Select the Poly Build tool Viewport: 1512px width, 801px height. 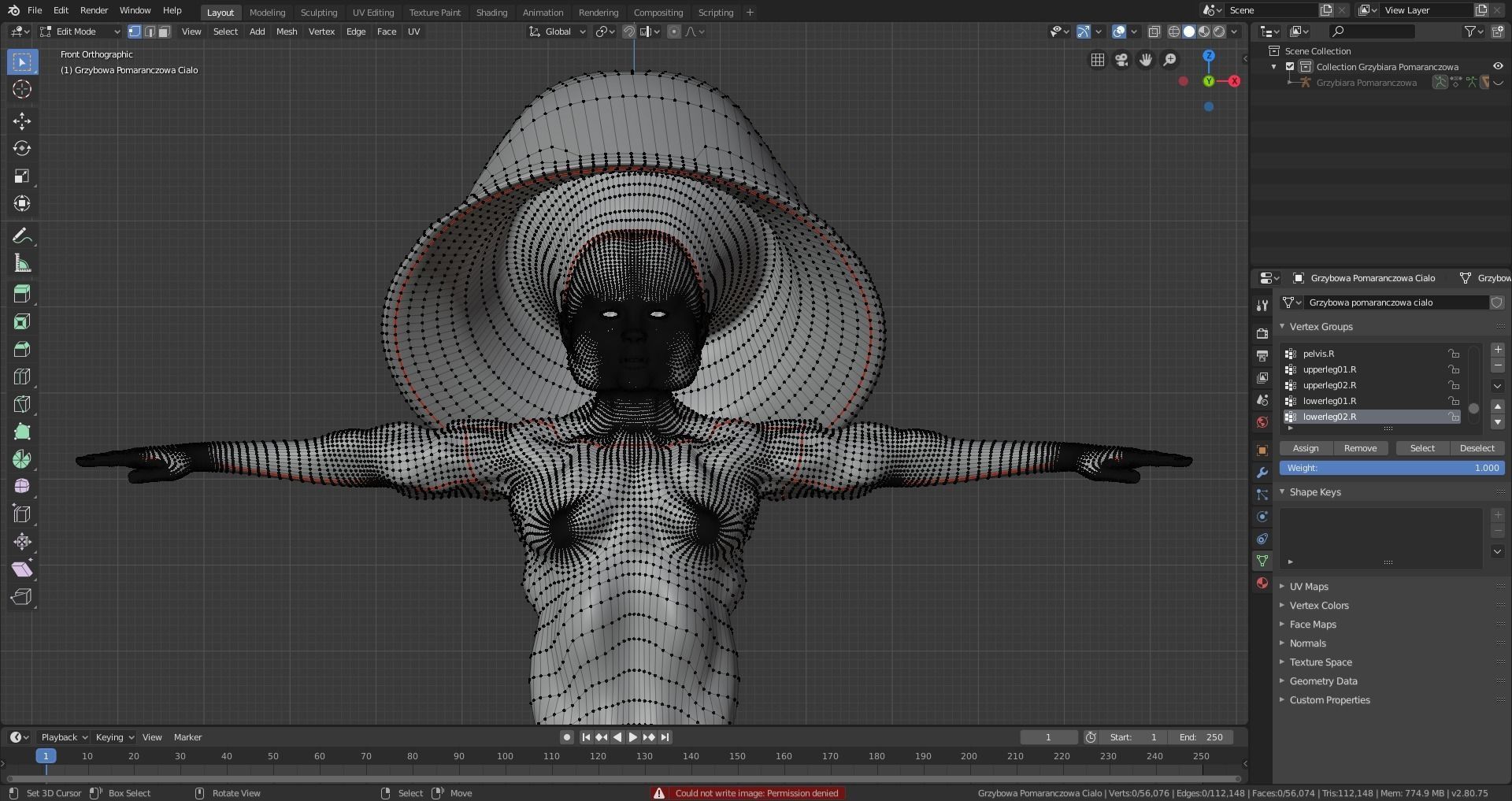tap(22, 432)
